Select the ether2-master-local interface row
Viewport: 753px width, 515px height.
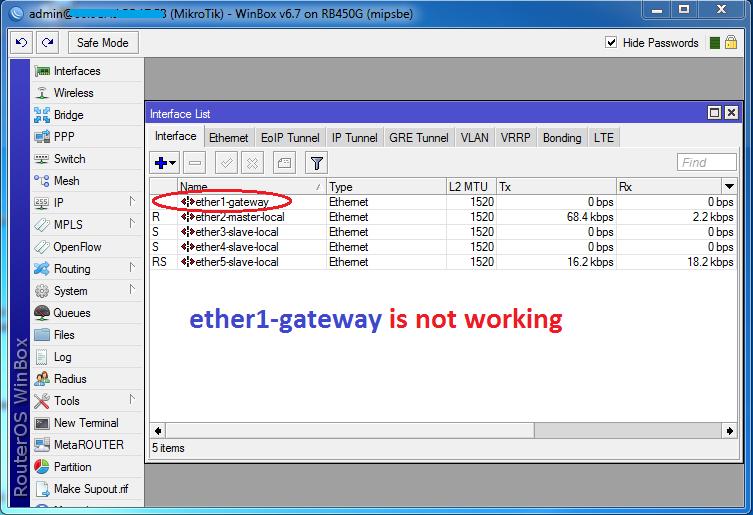pos(443,217)
